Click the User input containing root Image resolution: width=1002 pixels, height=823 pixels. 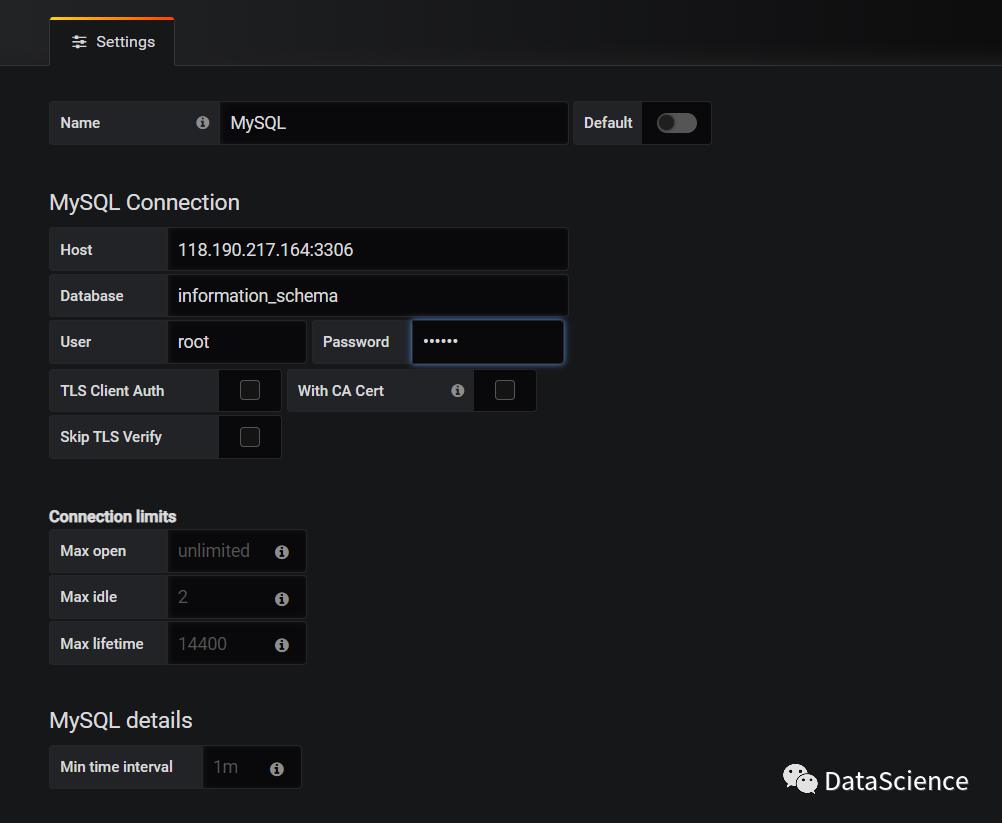236,342
